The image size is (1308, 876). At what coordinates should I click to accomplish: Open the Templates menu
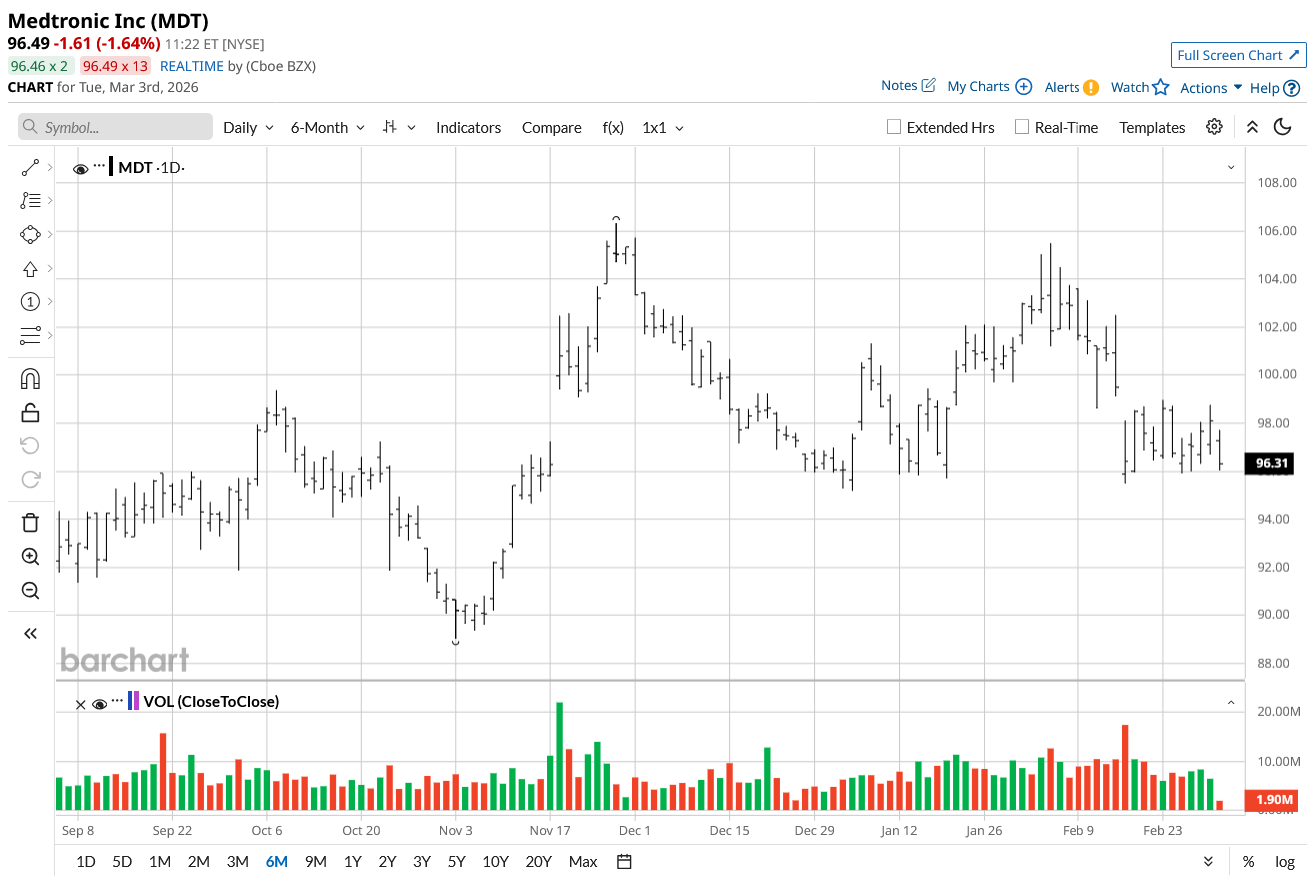click(x=1152, y=127)
